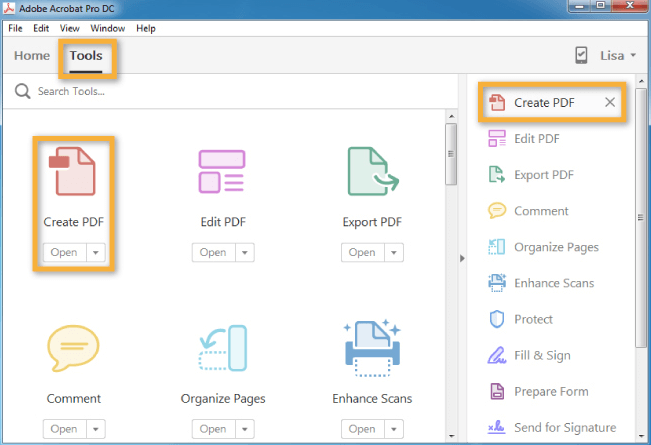Click the Create PDF tool icon
651x445 pixels.
73,171
